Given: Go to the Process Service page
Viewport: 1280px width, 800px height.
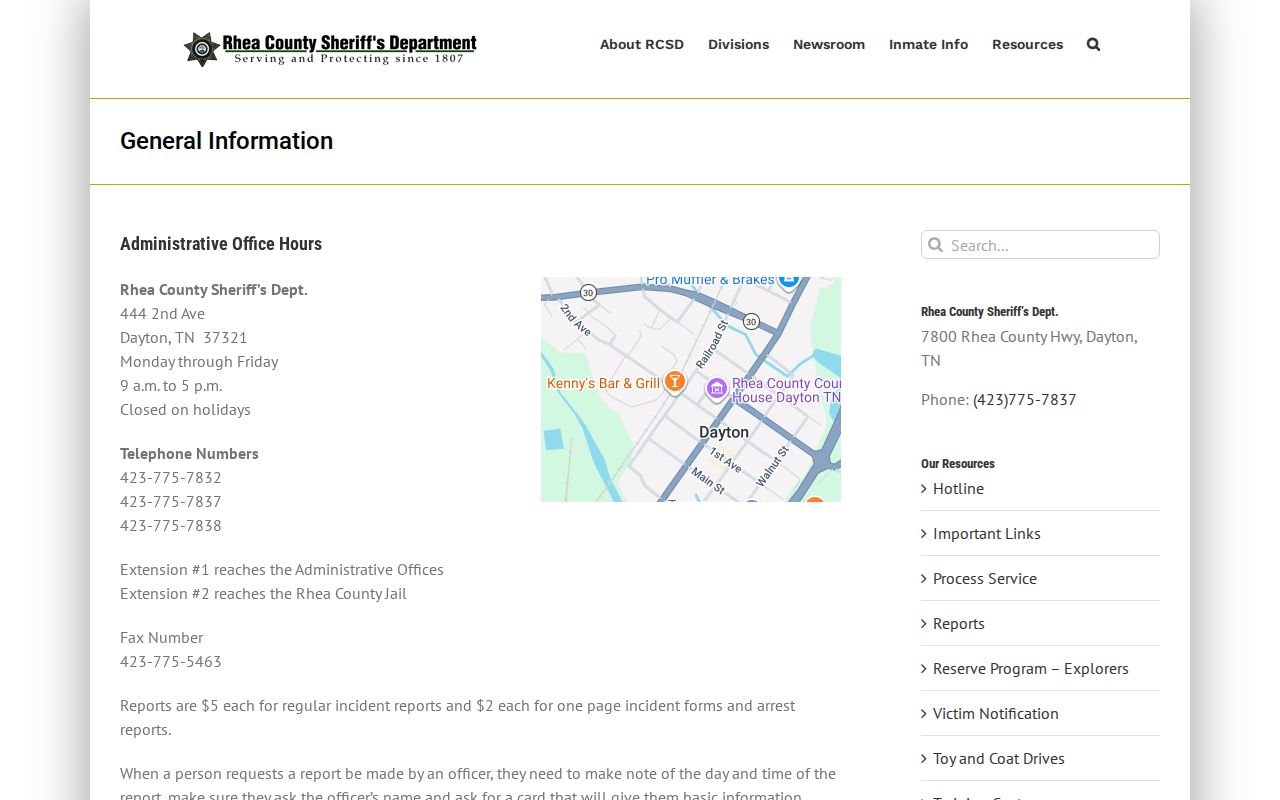Looking at the screenshot, I should 985,578.
